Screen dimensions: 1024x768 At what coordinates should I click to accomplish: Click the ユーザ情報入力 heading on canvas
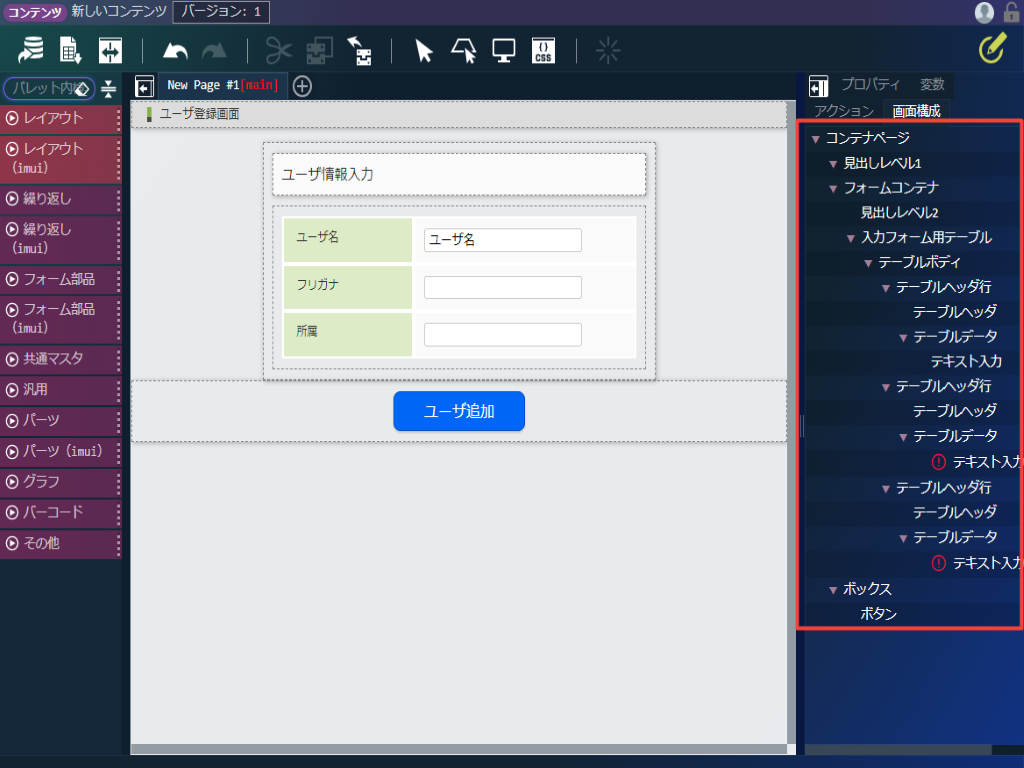(x=327, y=174)
